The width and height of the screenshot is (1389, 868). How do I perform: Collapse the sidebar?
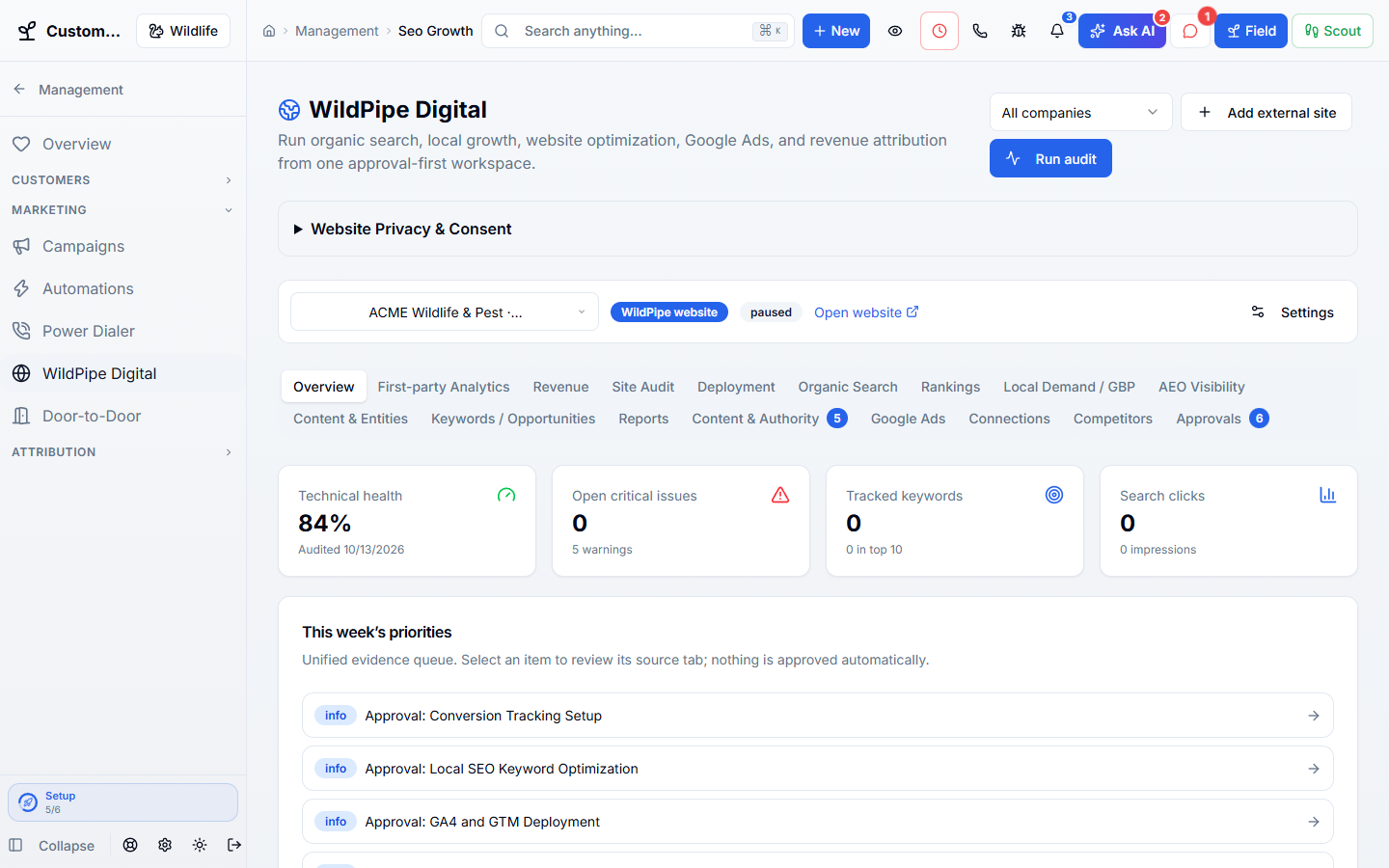(x=52, y=846)
